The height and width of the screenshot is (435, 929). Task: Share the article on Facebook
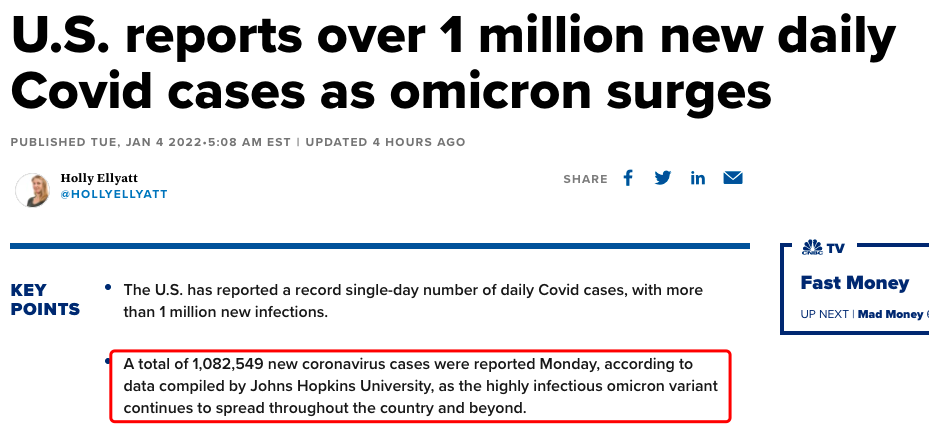[628, 178]
